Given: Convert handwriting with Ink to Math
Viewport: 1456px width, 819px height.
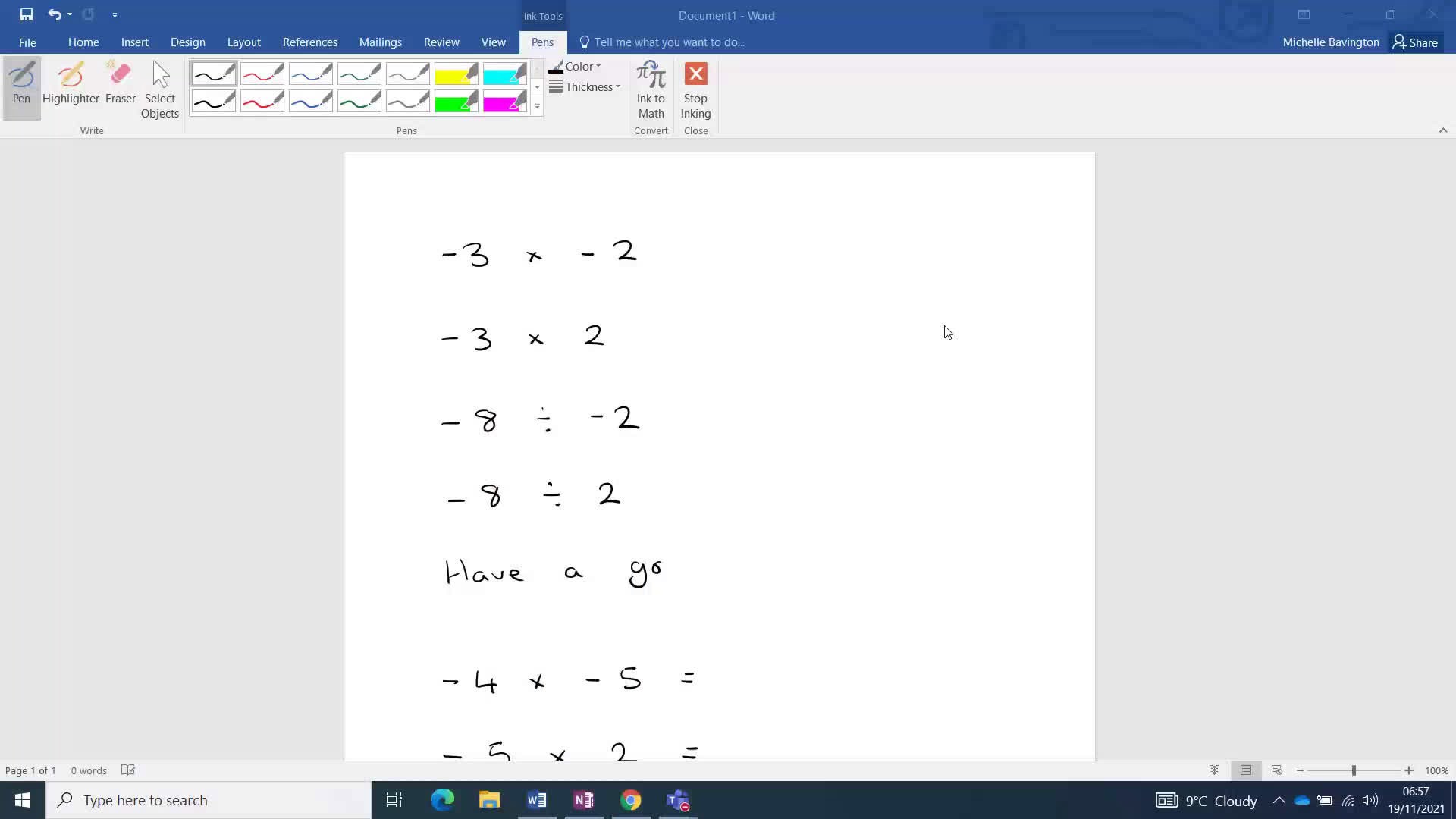Looking at the screenshot, I should click(651, 91).
